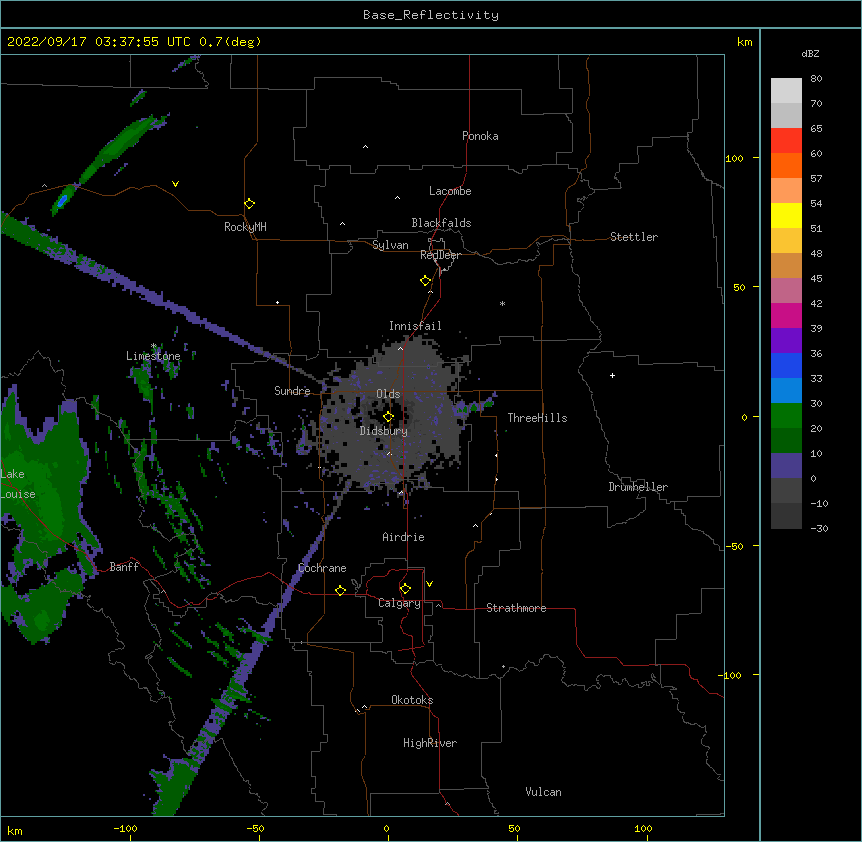Image resolution: width=862 pixels, height=842 pixels.
Task: Click the yellow V symbol east of Calgary
Action: (x=429, y=584)
